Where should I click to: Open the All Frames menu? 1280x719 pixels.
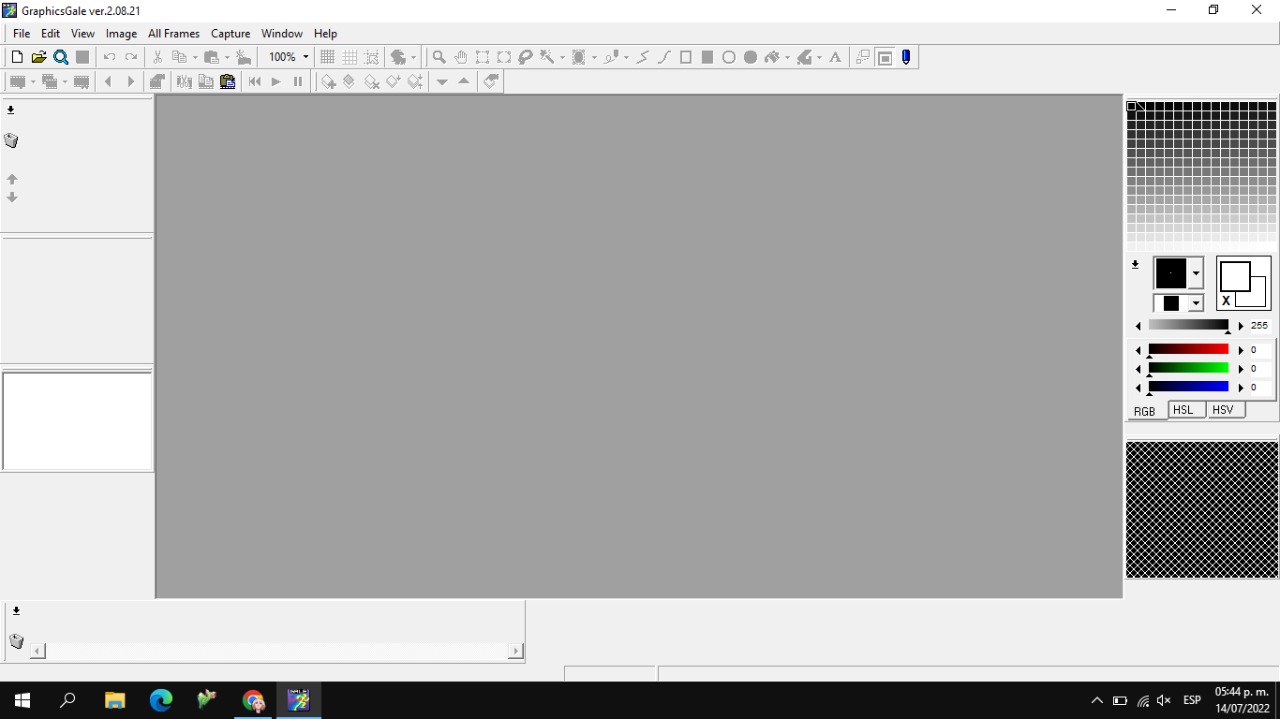[173, 33]
